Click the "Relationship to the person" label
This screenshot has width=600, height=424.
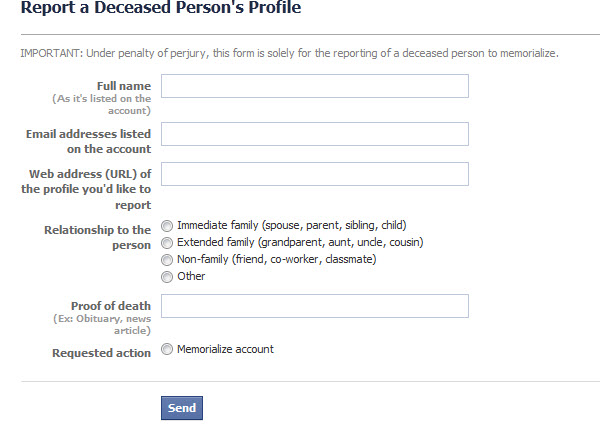(x=97, y=237)
